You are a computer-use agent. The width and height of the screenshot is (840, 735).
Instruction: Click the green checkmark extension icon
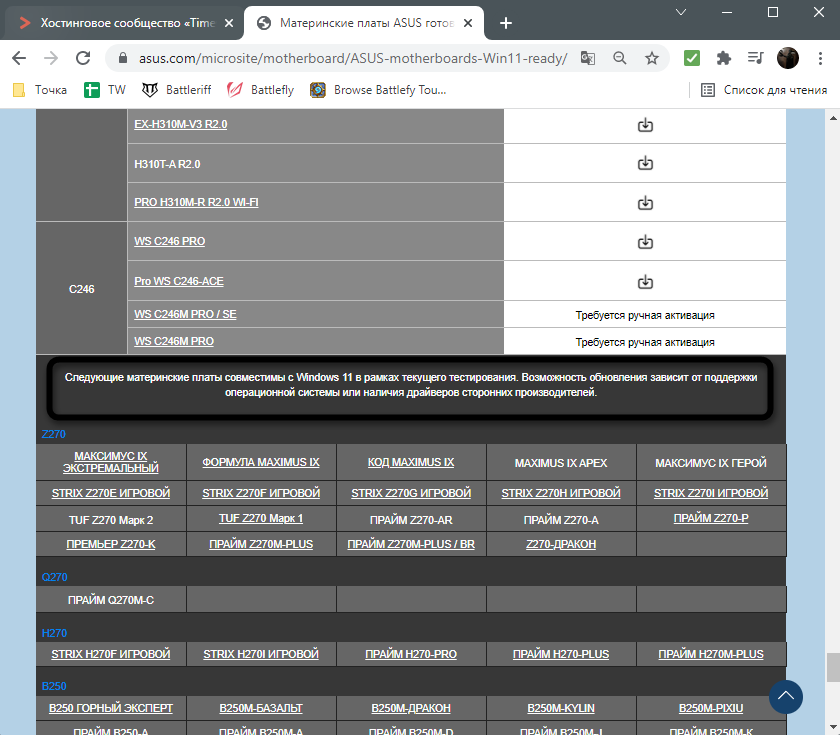(x=692, y=58)
